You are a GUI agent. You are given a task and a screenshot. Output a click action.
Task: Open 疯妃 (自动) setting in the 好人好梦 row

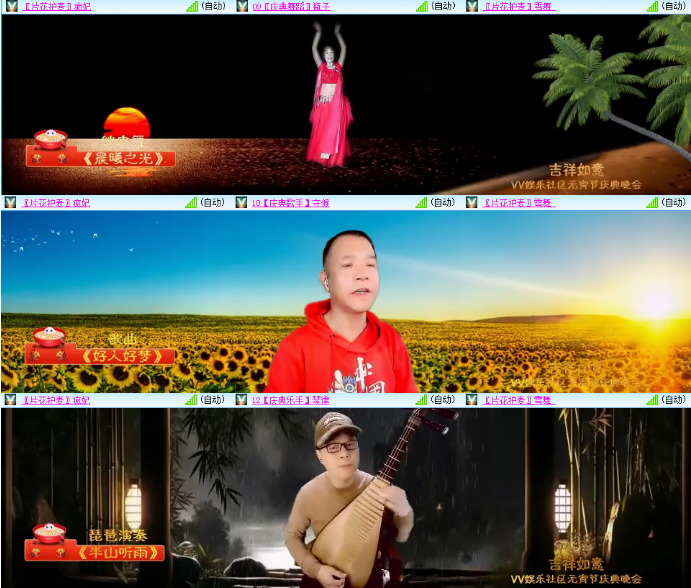(212, 203)
